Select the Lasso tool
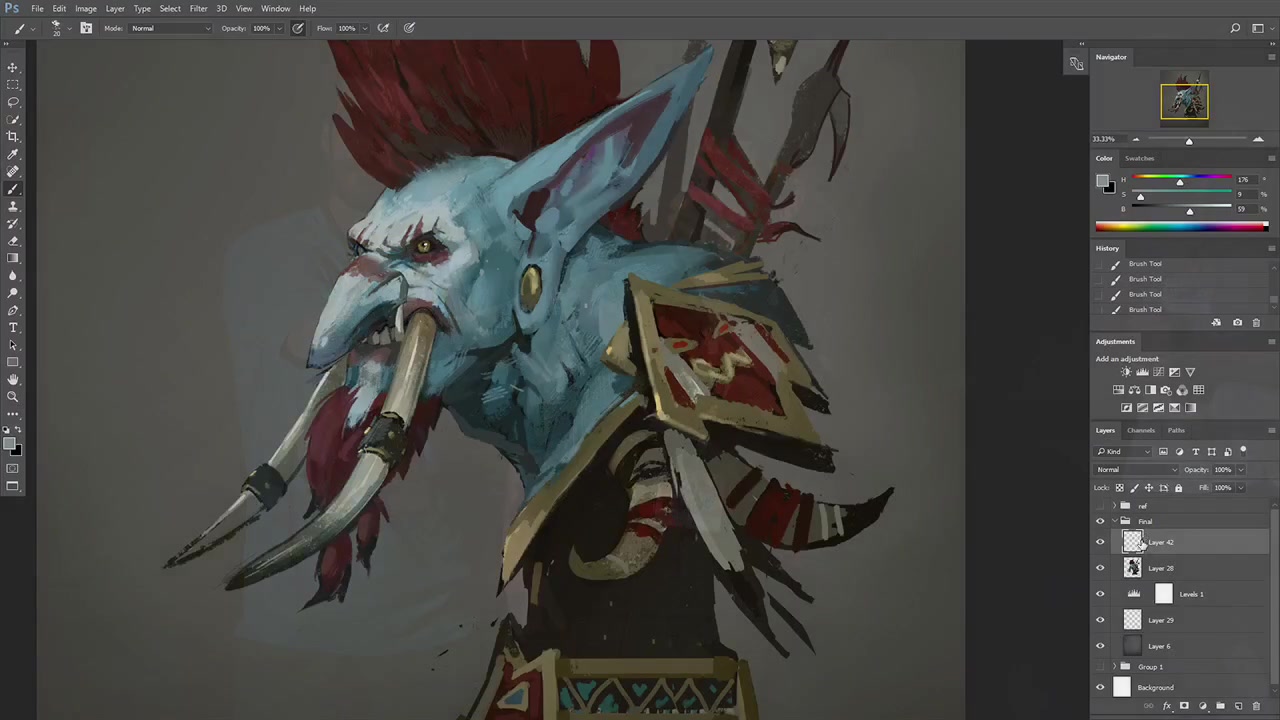This screenshot has width=1280, height=720. pyautogui.click(x=13, y=102)
